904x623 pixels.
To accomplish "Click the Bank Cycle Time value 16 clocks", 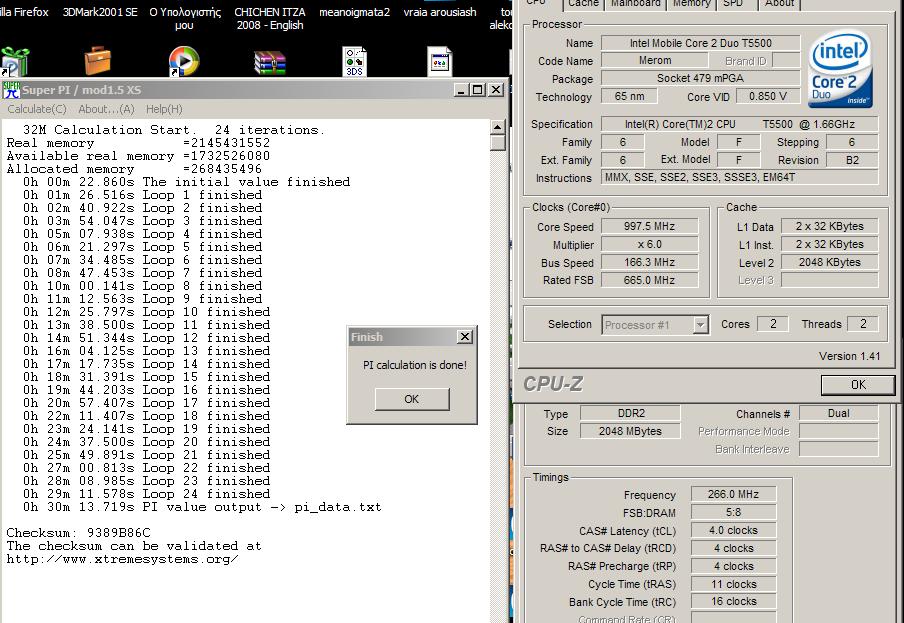I will pos(733,601).
